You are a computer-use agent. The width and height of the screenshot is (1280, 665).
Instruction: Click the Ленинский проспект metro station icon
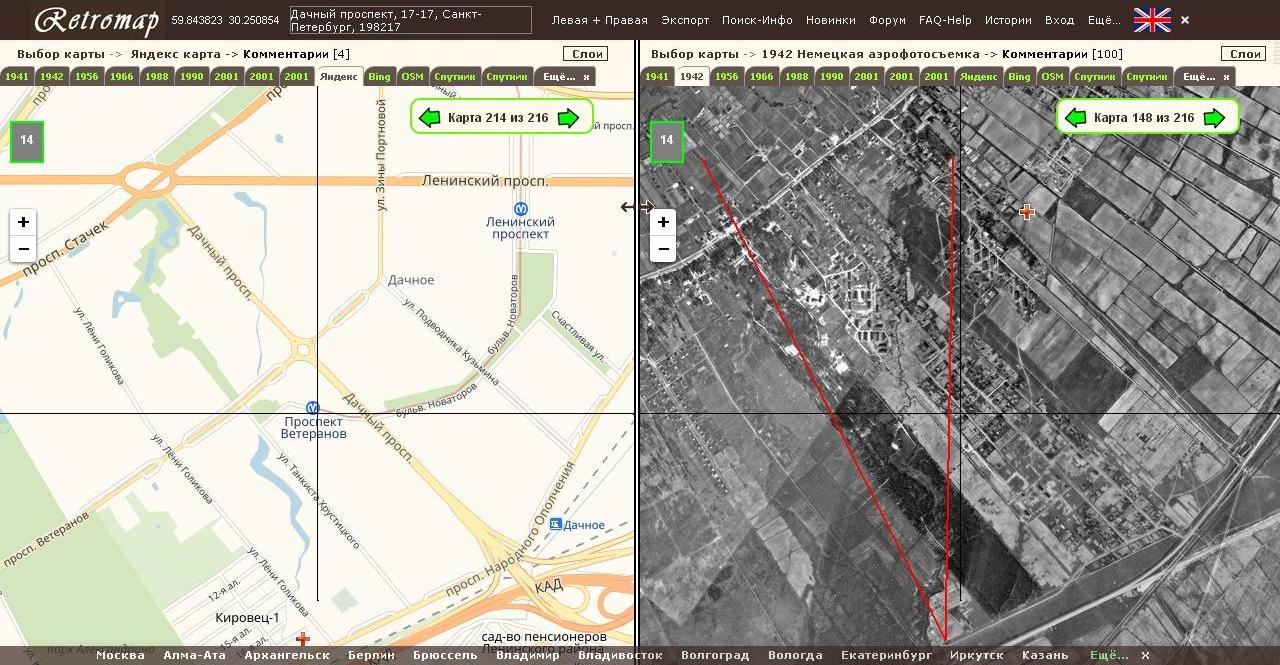[520, 209]
